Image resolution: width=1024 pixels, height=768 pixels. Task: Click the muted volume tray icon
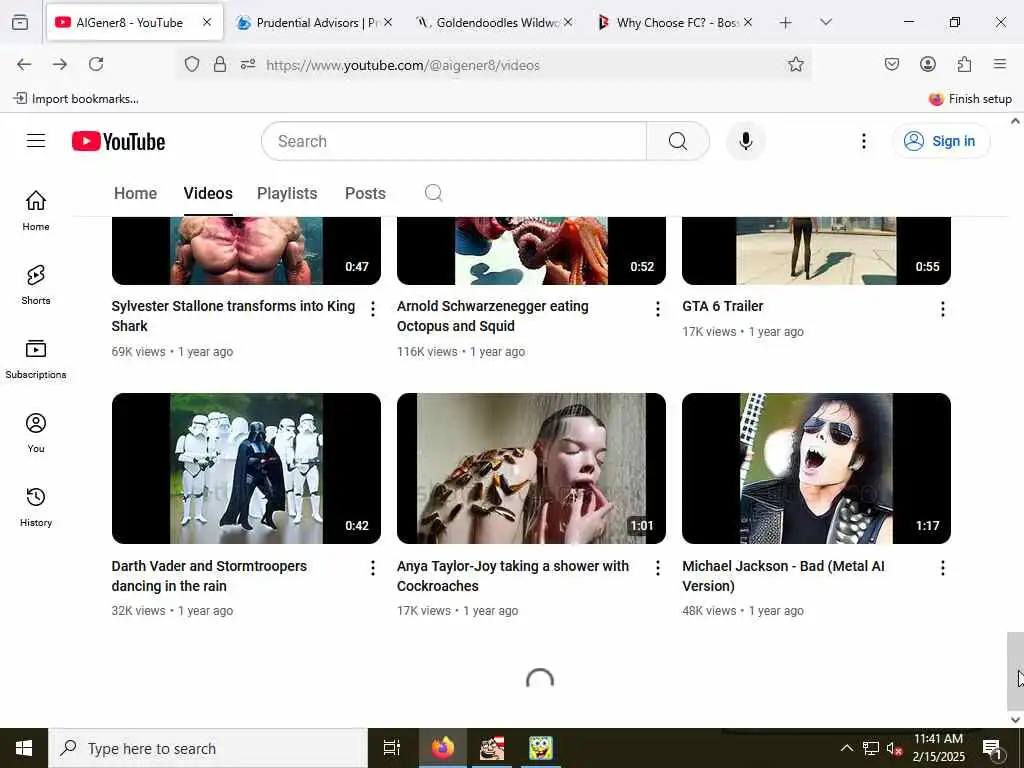click(x=894, y=748)
